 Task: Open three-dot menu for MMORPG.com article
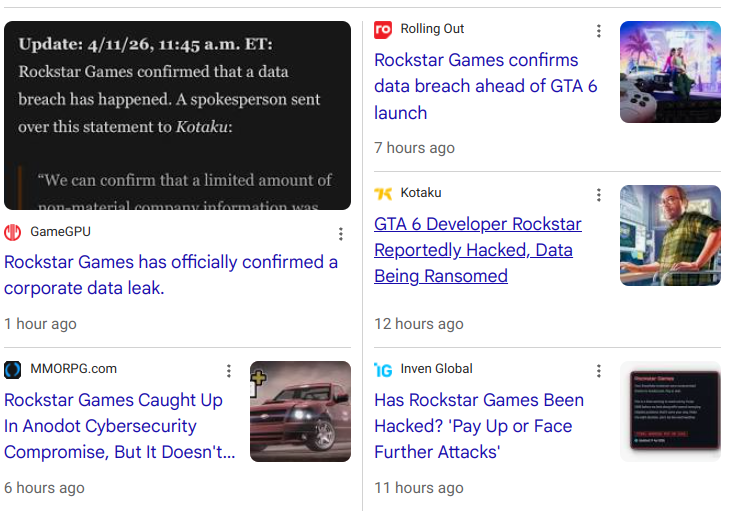coord(229,371)
